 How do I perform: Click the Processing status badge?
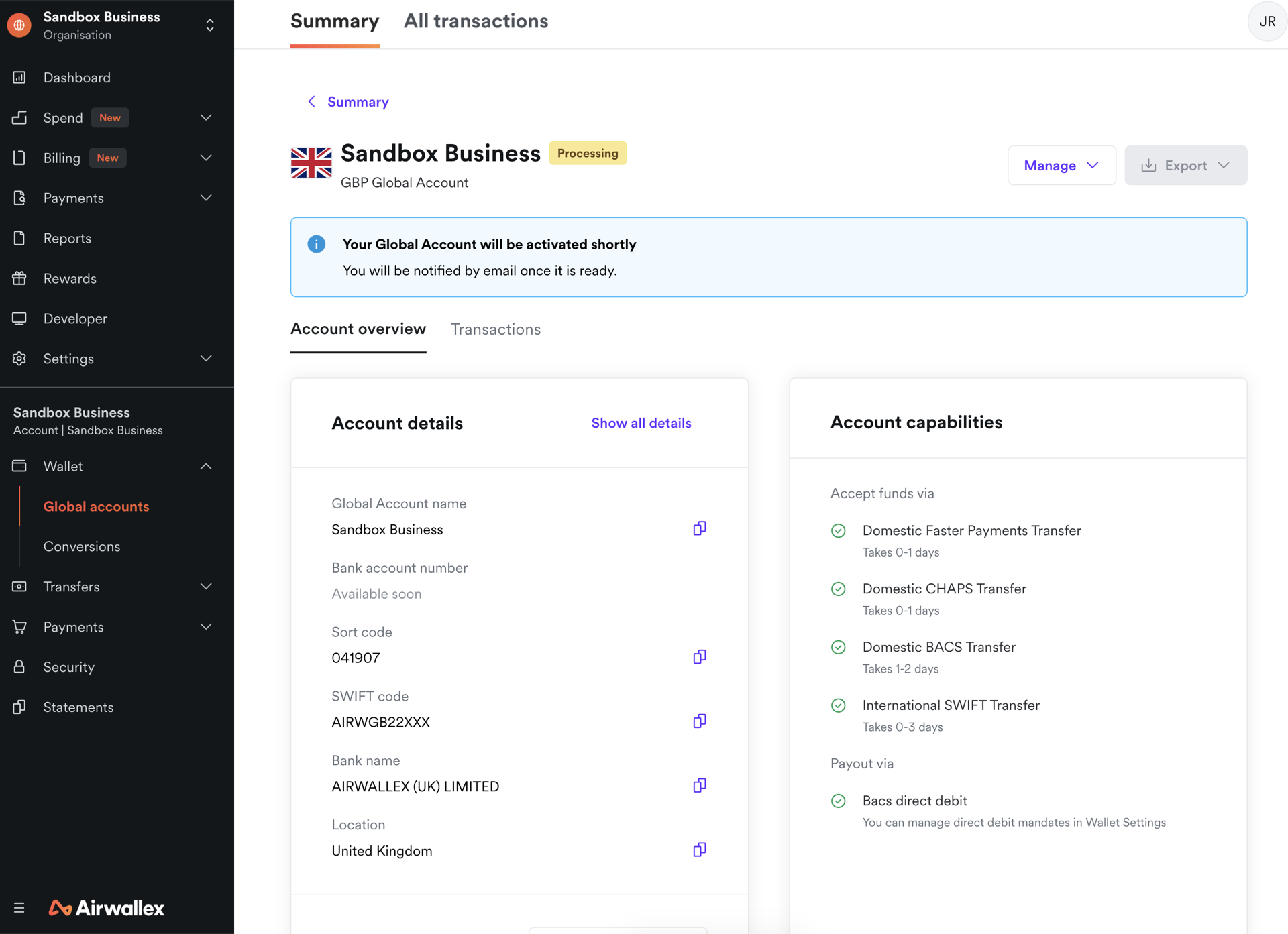pyautogui.click(x=588, y=153)
